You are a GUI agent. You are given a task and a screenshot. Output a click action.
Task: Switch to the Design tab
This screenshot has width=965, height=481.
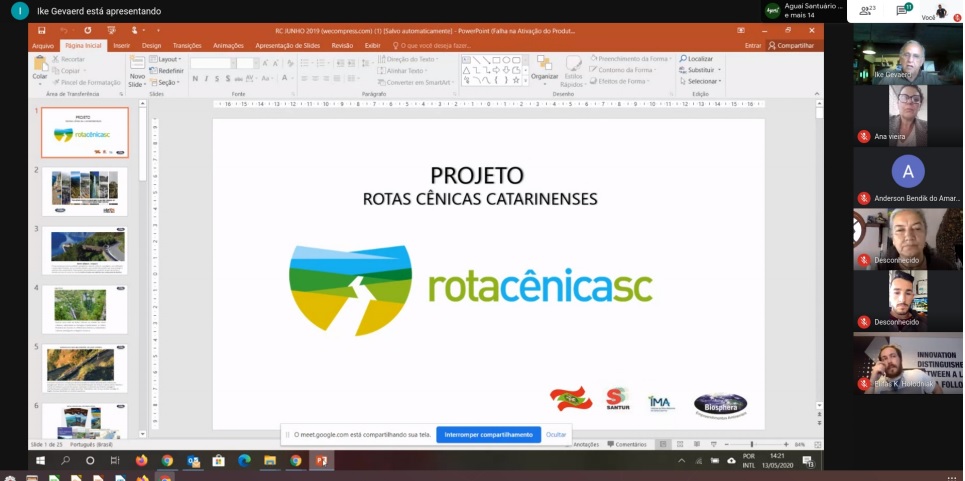point(151,46)
